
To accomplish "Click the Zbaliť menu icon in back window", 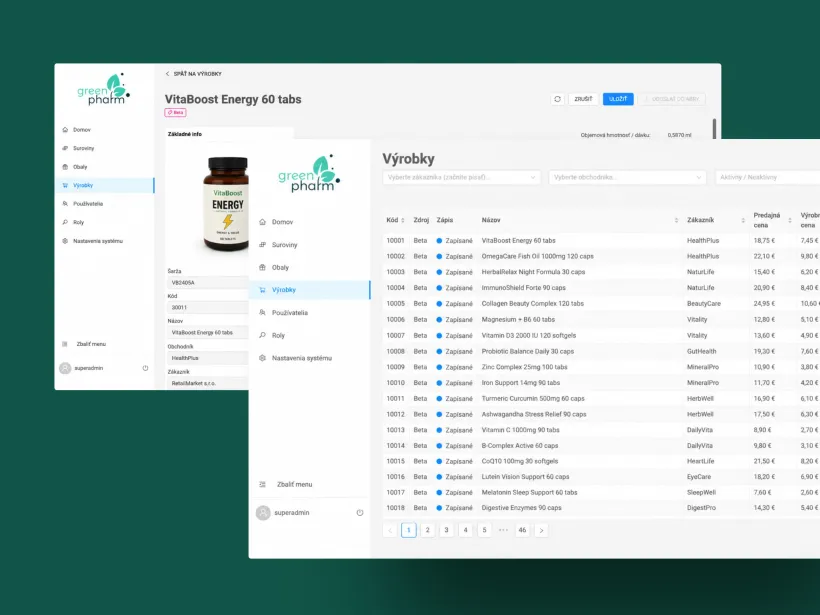I will [65, 344].
